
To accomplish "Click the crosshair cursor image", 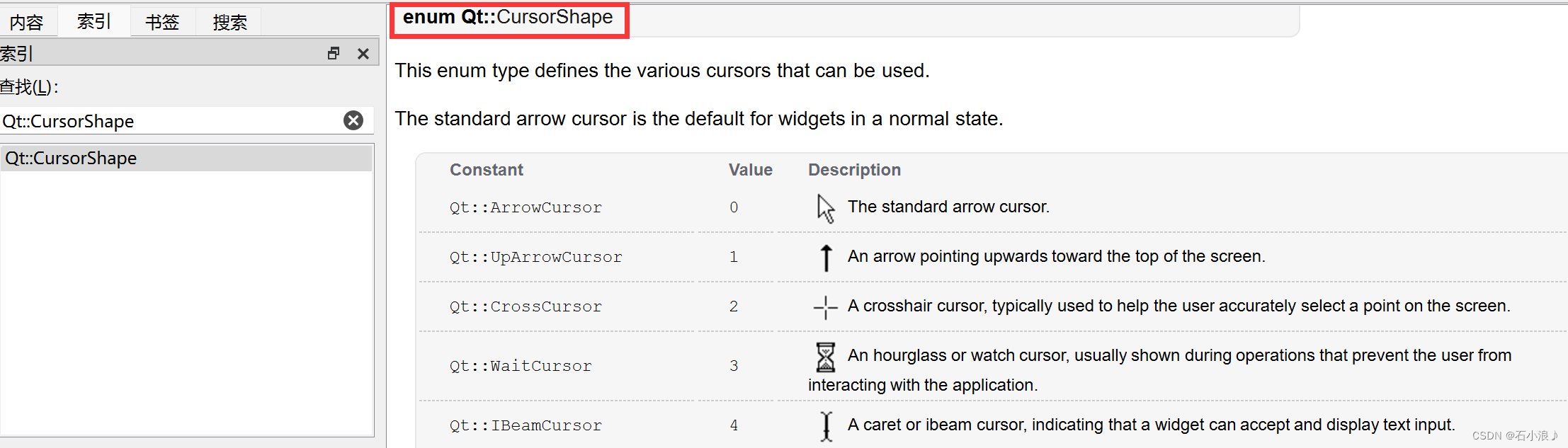I will 825,307.
